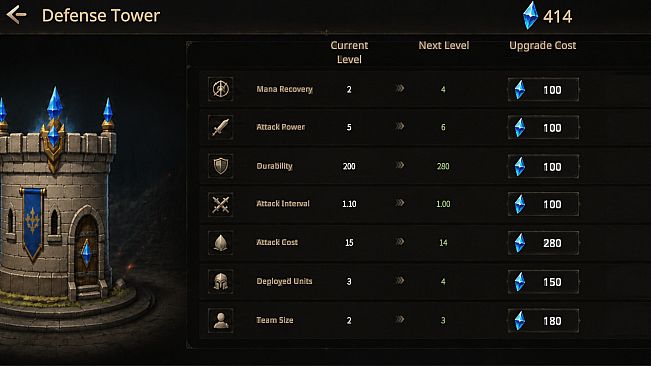Select the Durability row label

[x=274, y=166]
